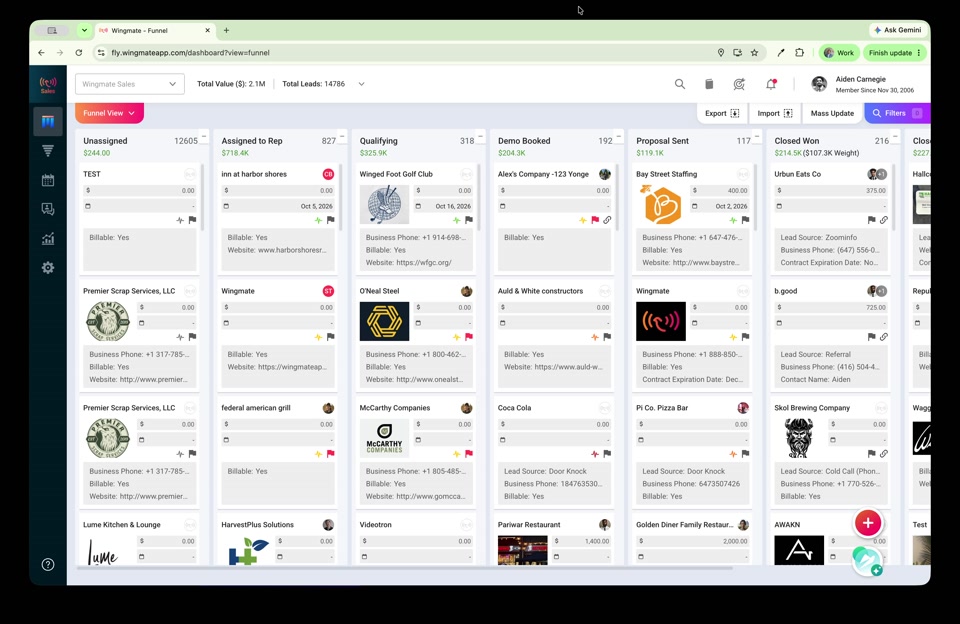The image size is (960, 624).
Task: Expand chevron beside Total Leads
Action: (361, 84)
